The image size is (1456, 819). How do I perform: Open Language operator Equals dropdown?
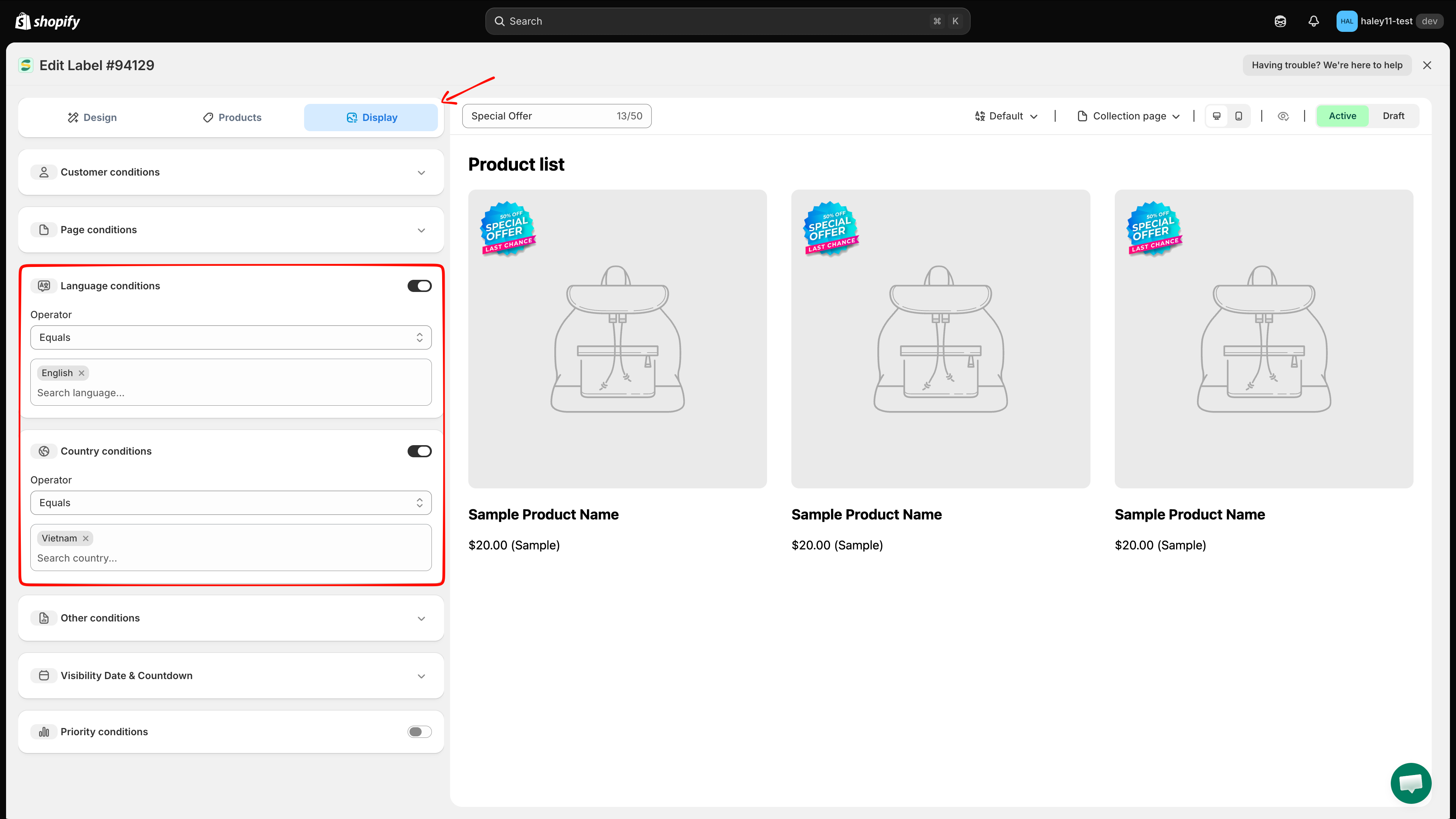[231, 337]
